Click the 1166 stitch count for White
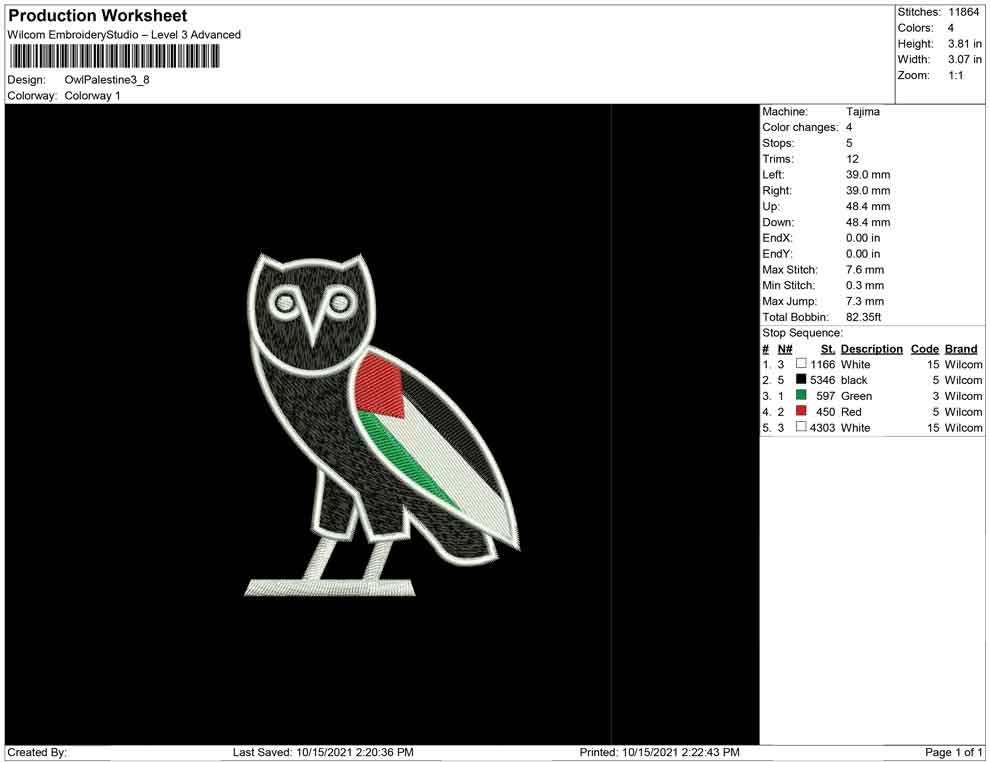This screenshot has width=990, height=762. click(823, 364)
